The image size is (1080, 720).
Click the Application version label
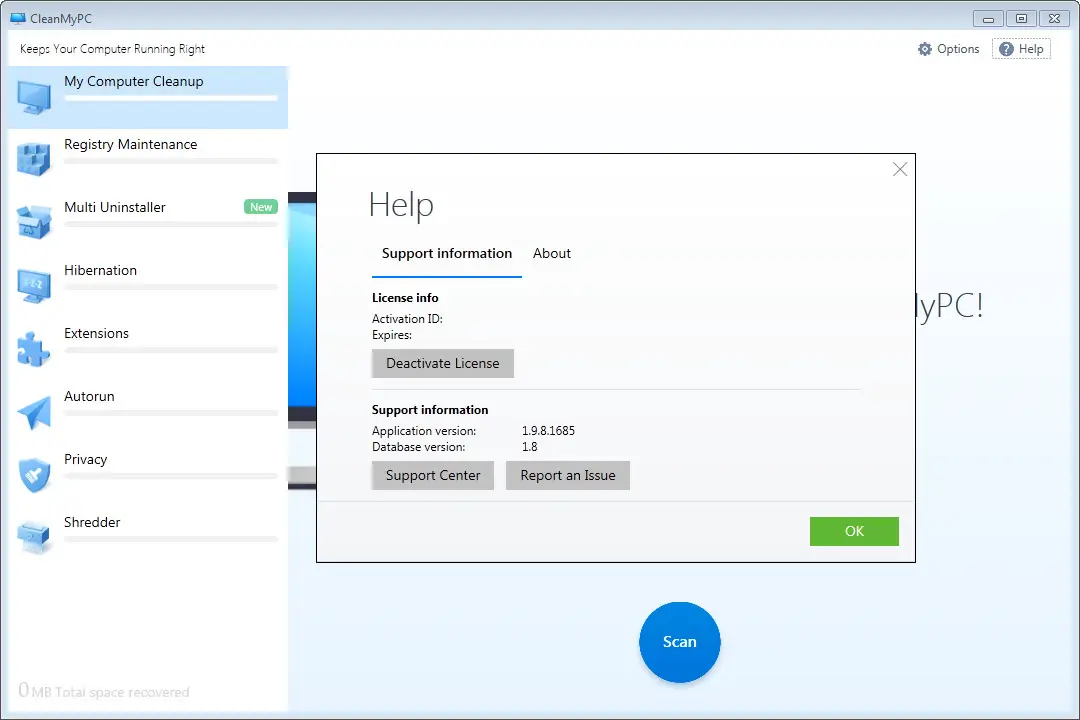coord(424,431)
